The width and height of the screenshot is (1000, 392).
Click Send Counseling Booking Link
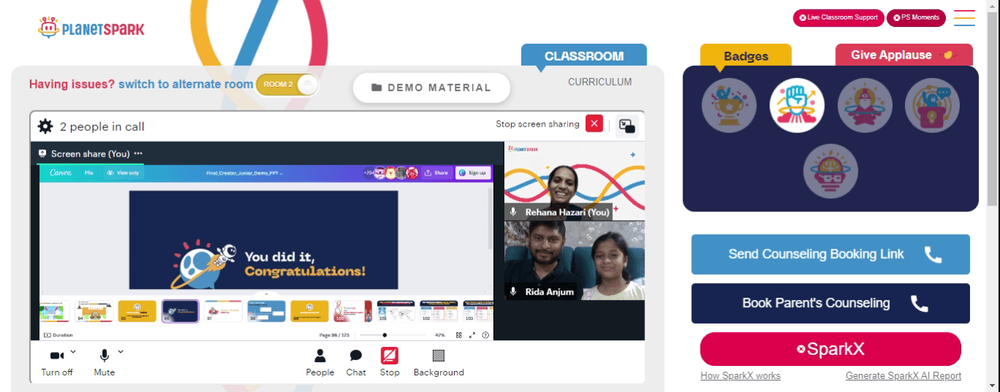click(830, 254)
